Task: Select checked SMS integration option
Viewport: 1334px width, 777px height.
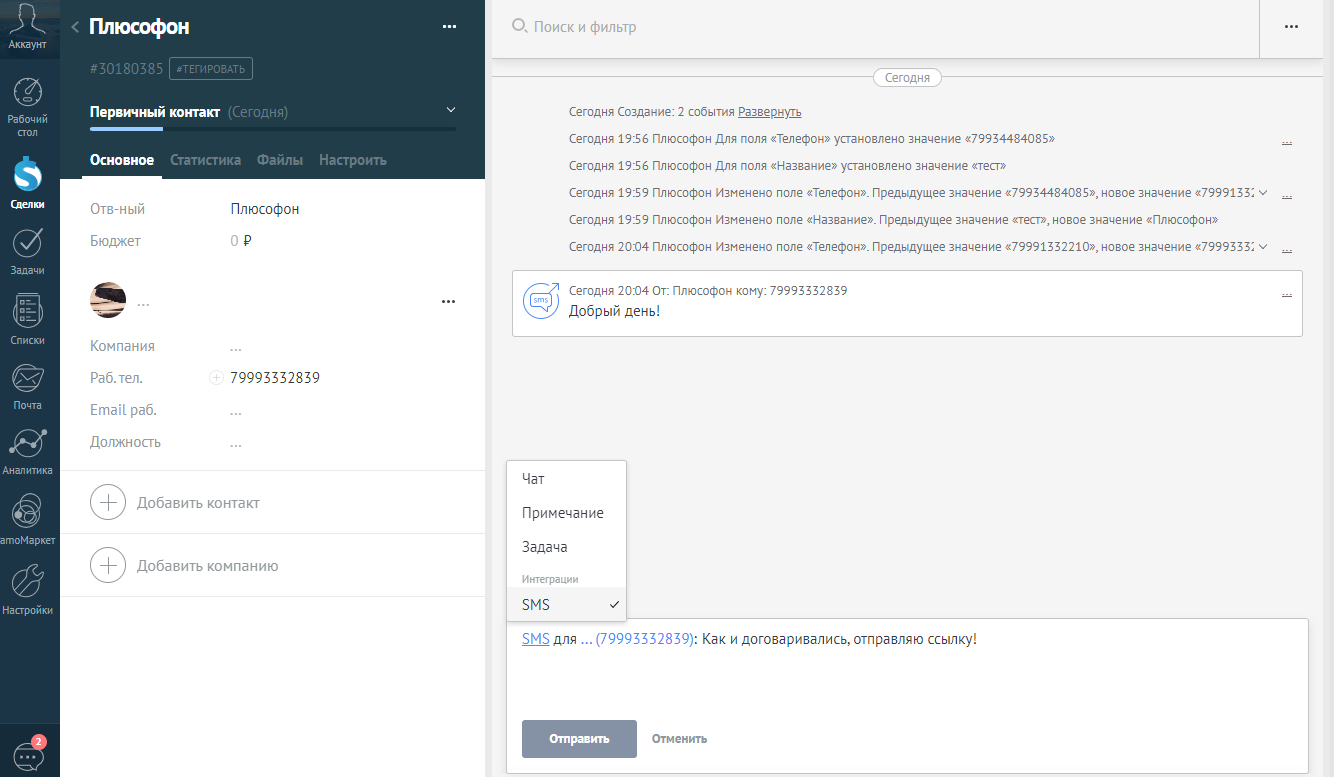Action: point(566,604)
